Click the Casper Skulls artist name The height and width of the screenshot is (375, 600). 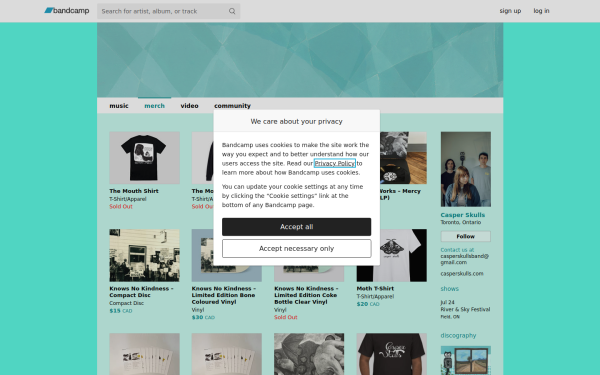point(463,215)
